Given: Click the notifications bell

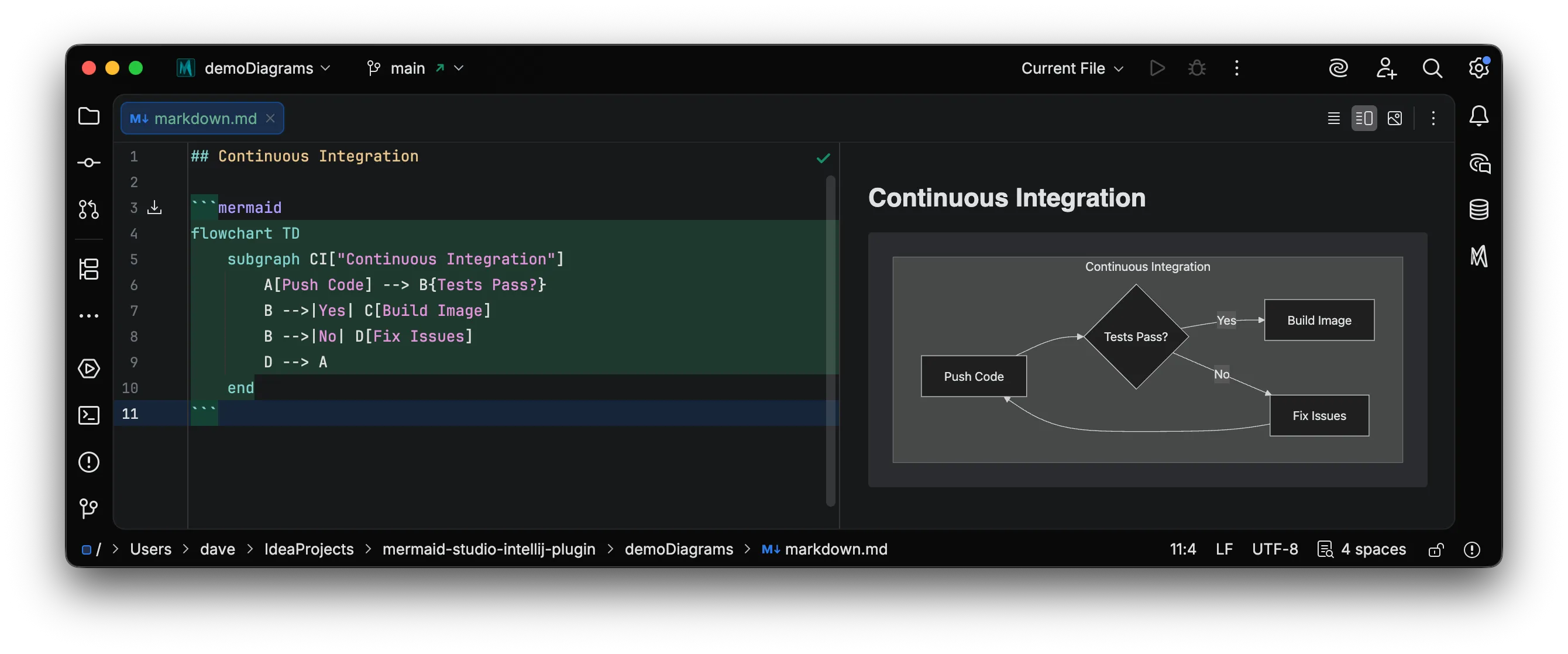Looking at the screenshot, I should [x=1479, y=116].
